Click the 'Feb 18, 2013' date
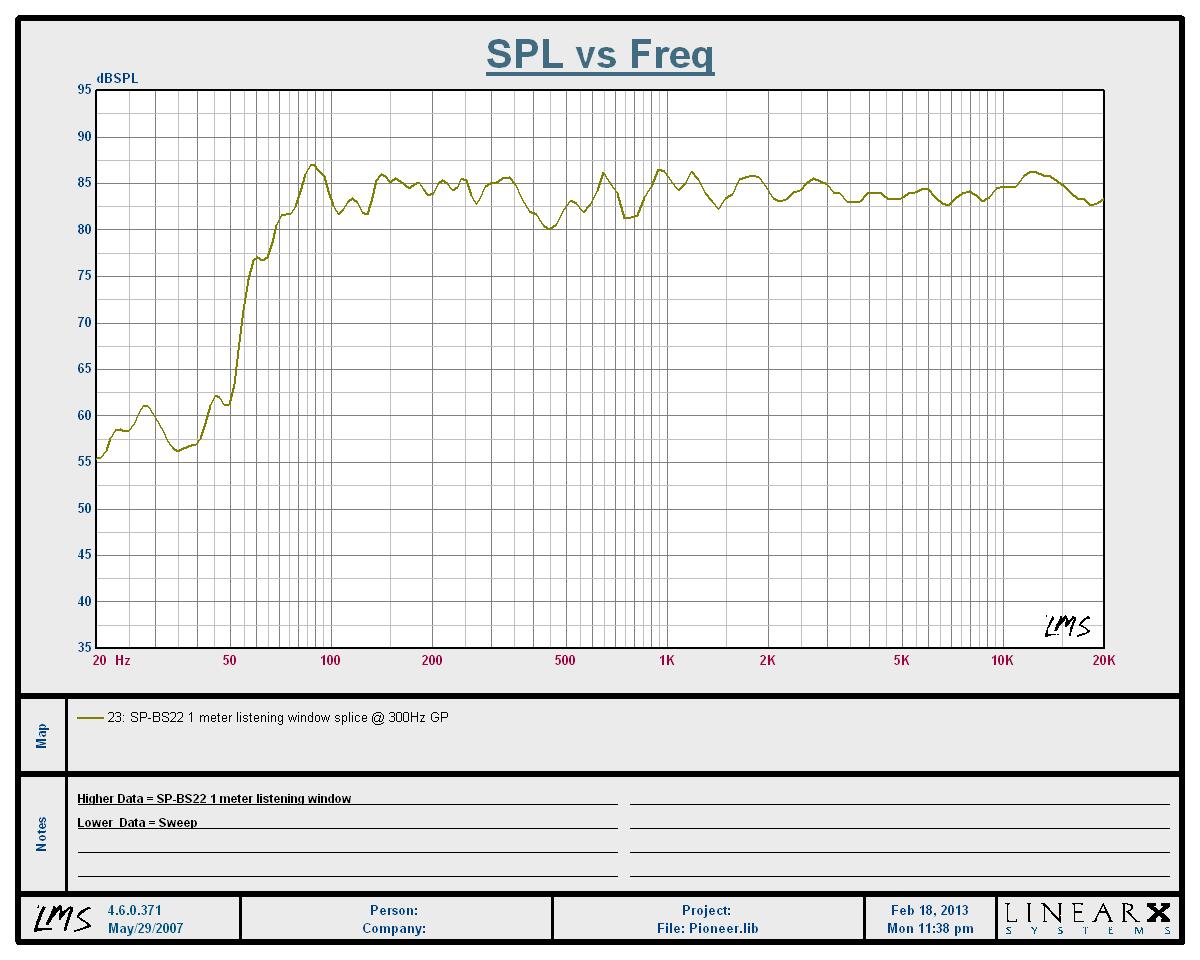 pyautogui.click(x=929, y=910)
